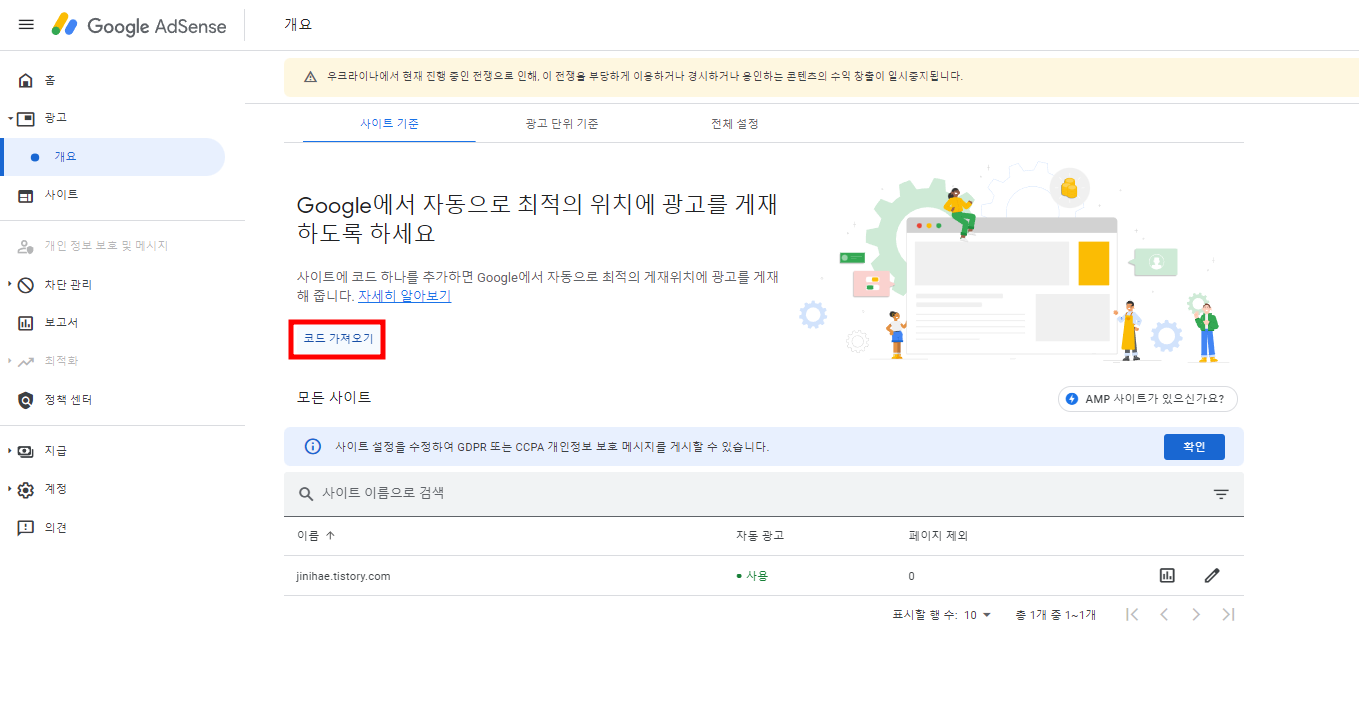Click the ads icon beside 광고
This screenshot has height=703, width=1359.
(26, 118)
